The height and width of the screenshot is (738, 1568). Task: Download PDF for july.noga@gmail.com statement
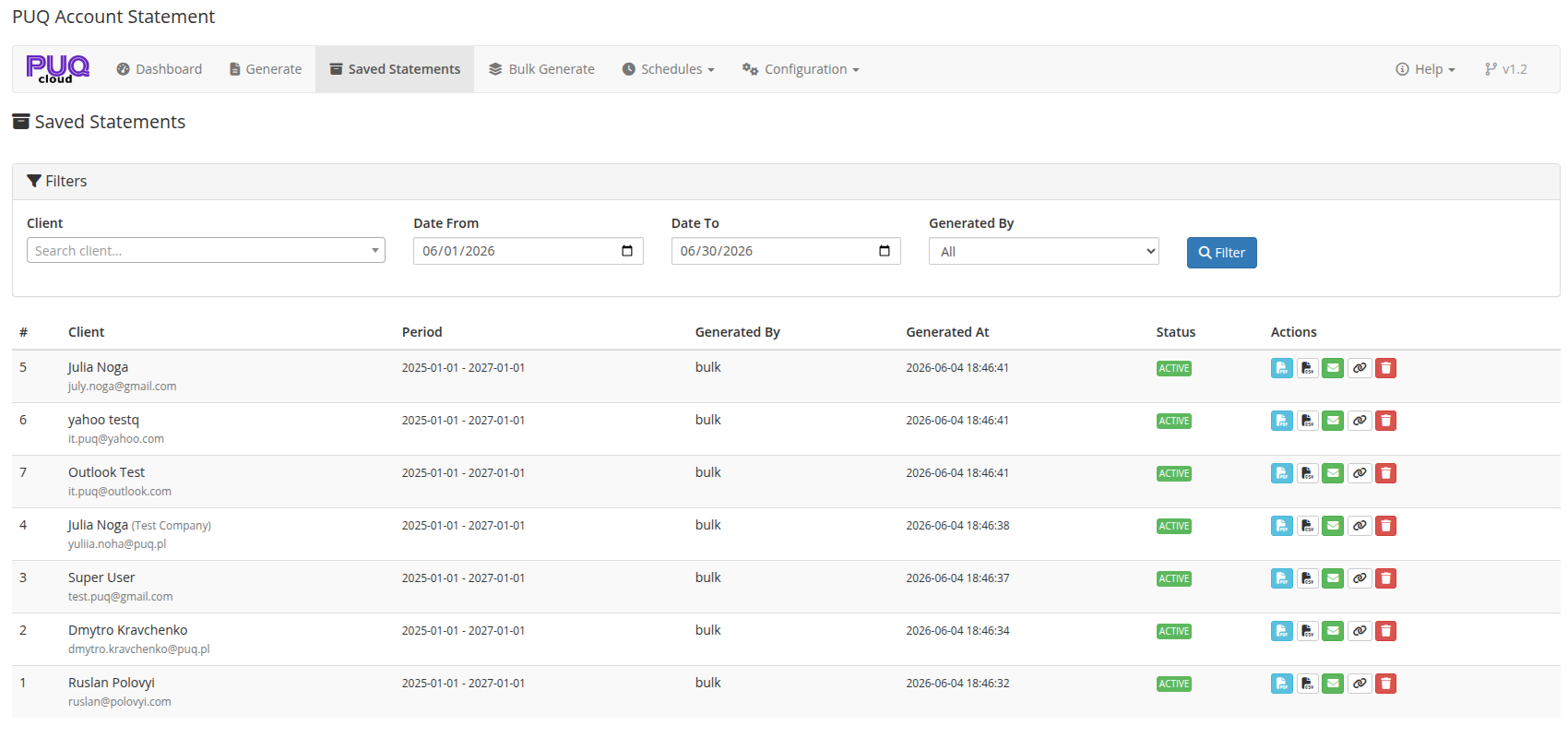pos(1282,368)
